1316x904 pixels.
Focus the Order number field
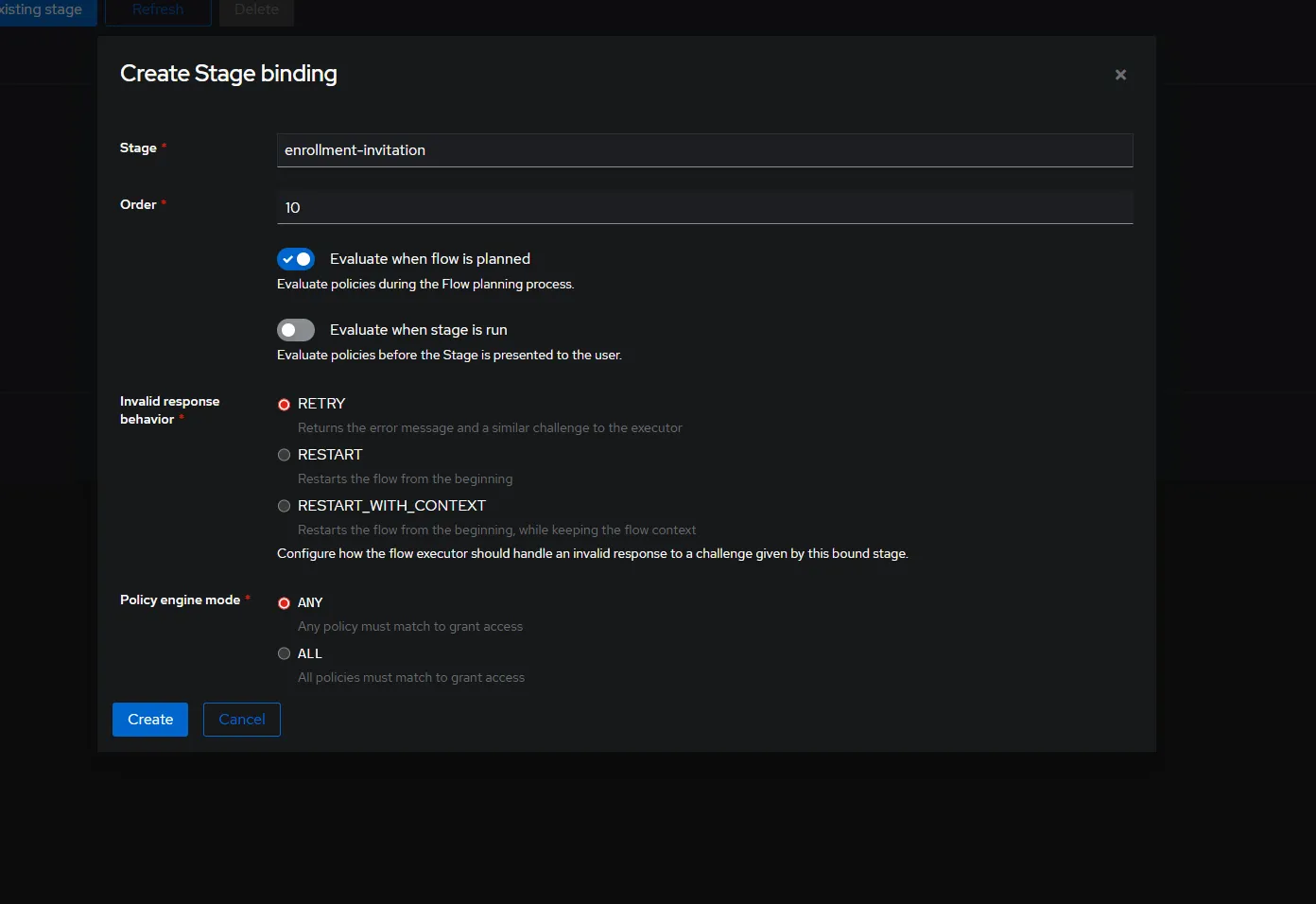tap(703, 207)
